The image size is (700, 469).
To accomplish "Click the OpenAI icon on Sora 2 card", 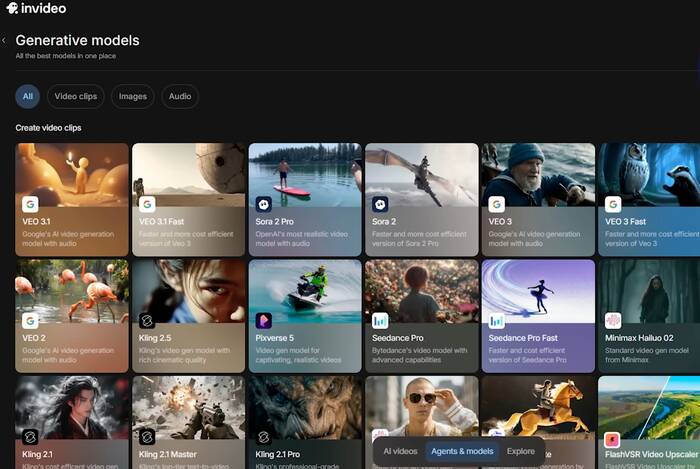I will pyautogui.click(x=380, y=204).
